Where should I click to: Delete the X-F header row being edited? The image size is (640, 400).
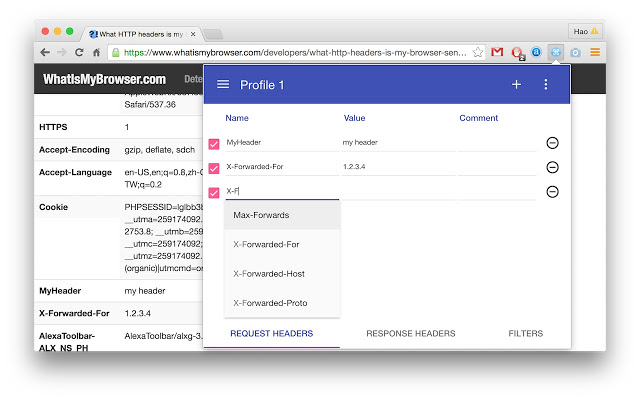click(552, 192)
